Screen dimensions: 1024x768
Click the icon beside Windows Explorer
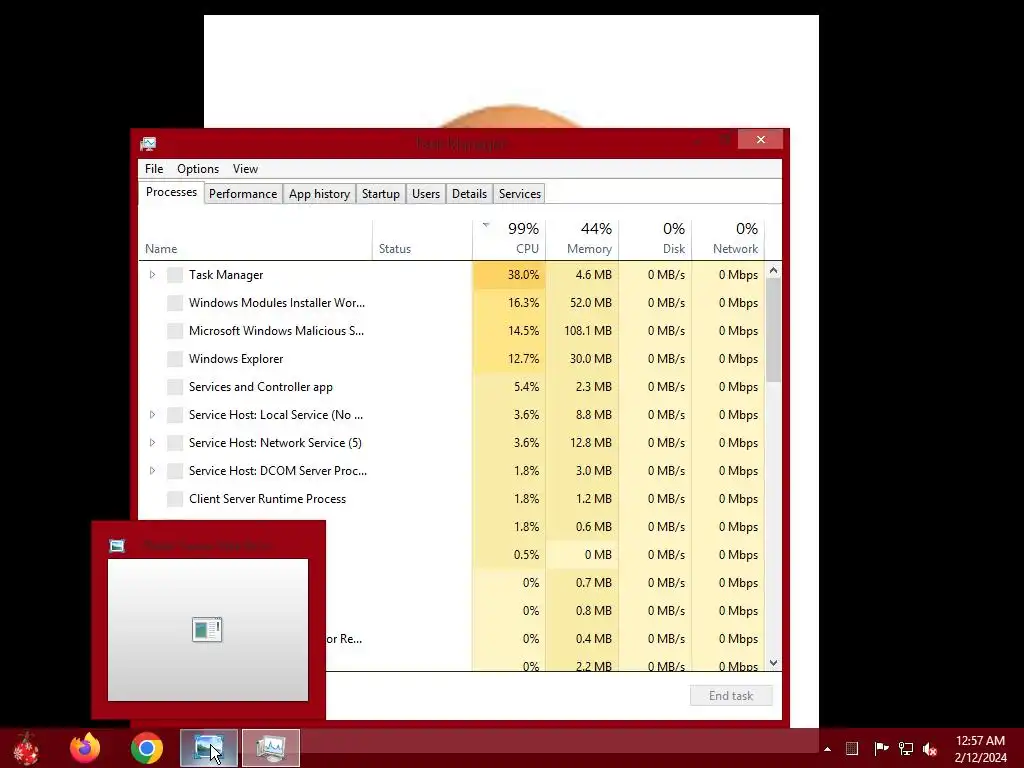174,359
